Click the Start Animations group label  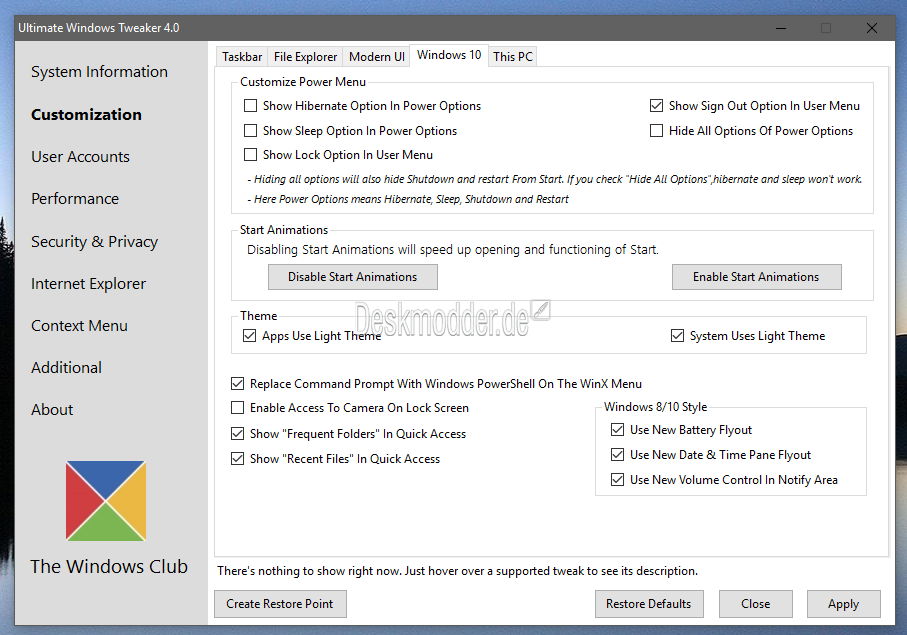point(284,230)
